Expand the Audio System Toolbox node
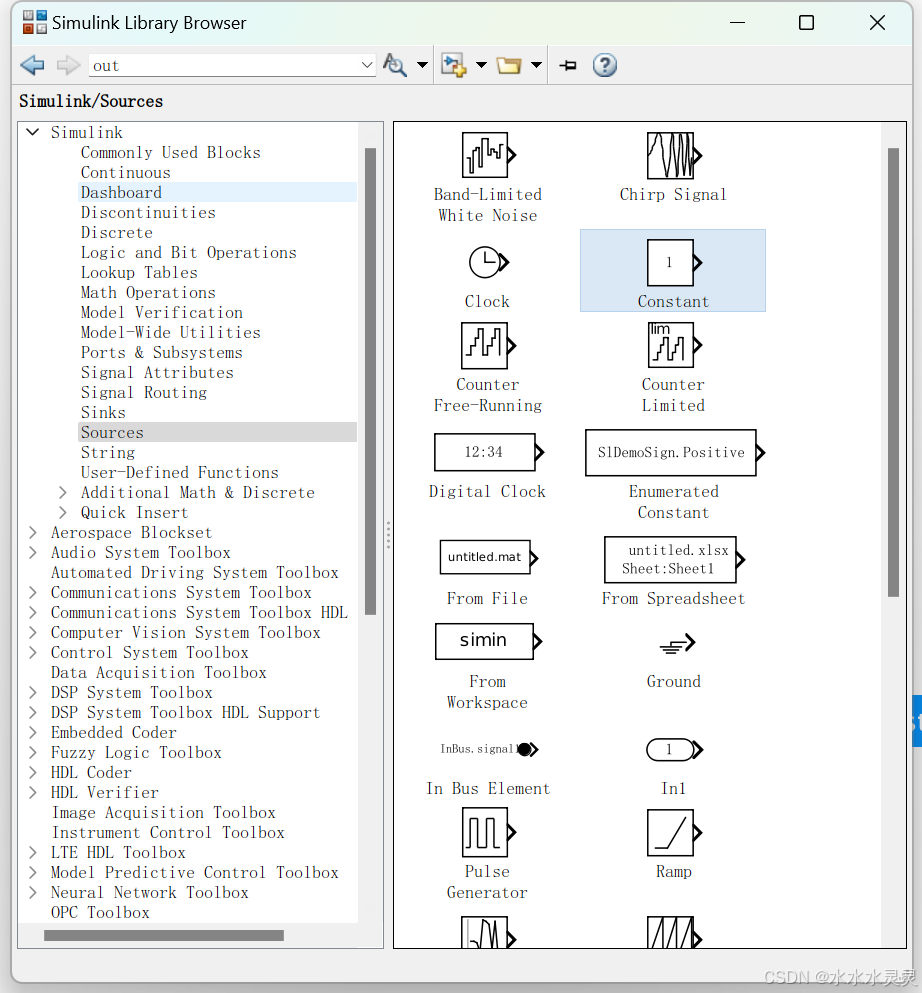 (33, 552)
